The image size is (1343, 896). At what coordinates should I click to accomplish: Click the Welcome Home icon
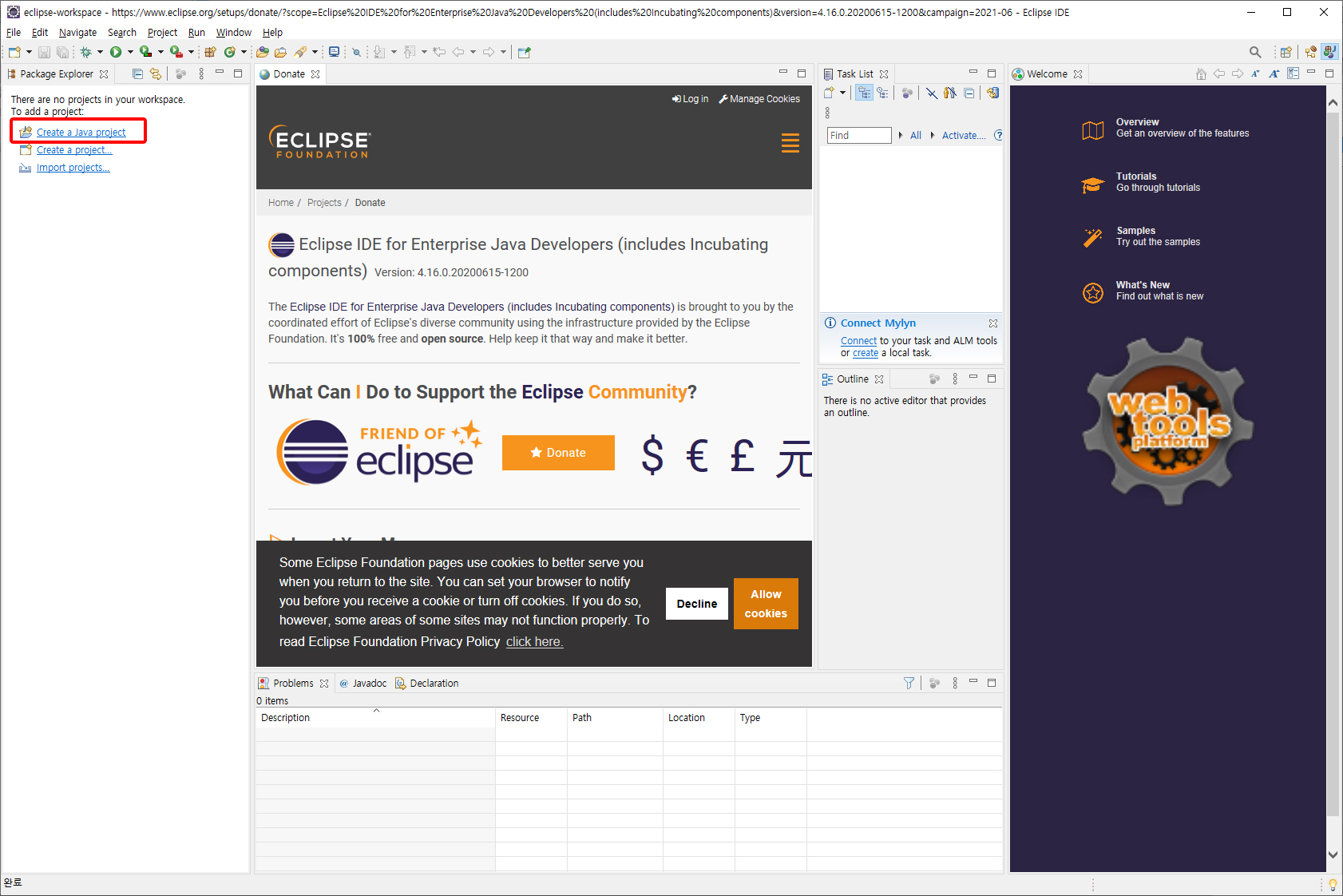pos(1201,73)
